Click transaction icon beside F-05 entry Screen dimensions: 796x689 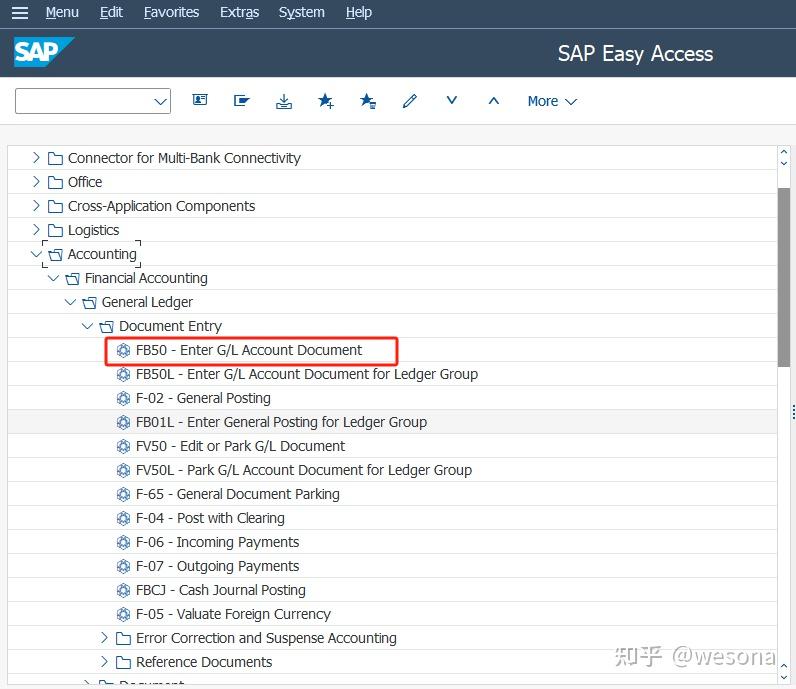point(123,615)
